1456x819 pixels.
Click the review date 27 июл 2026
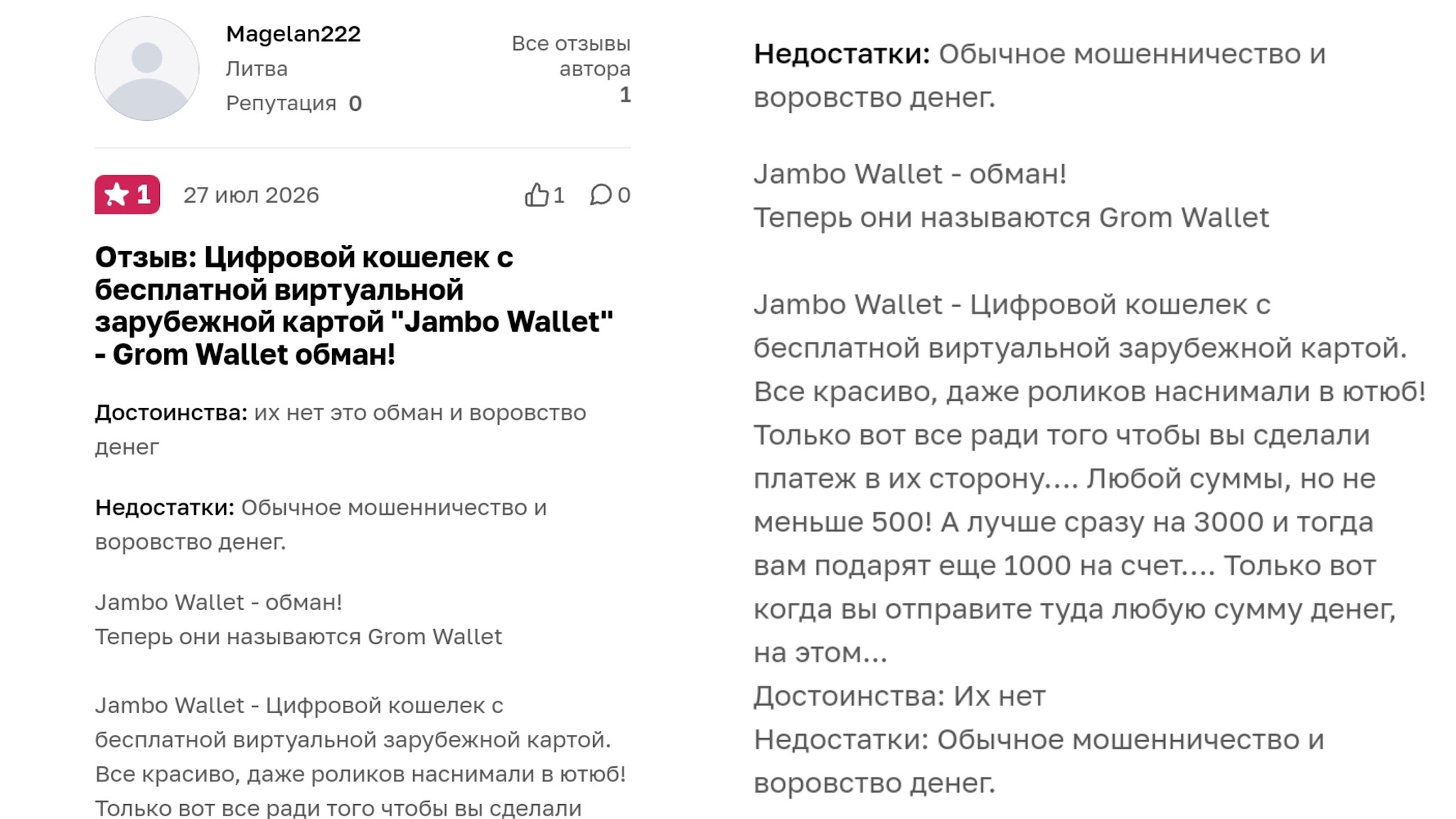click(251, 195)
